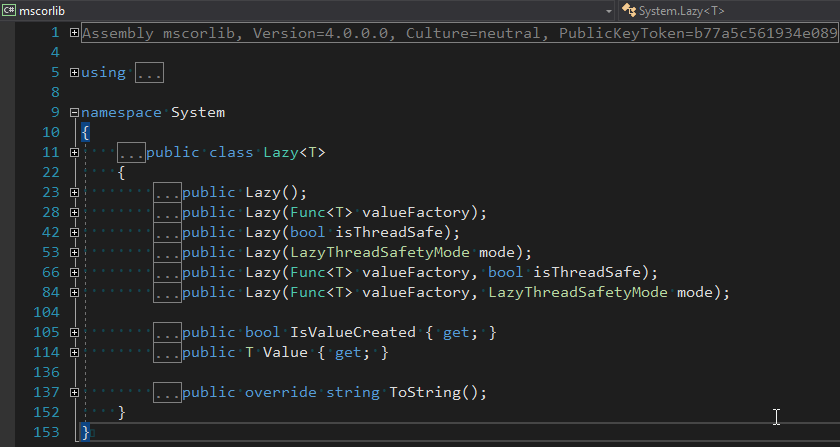Expand the Value property comment on line 114

74,353
